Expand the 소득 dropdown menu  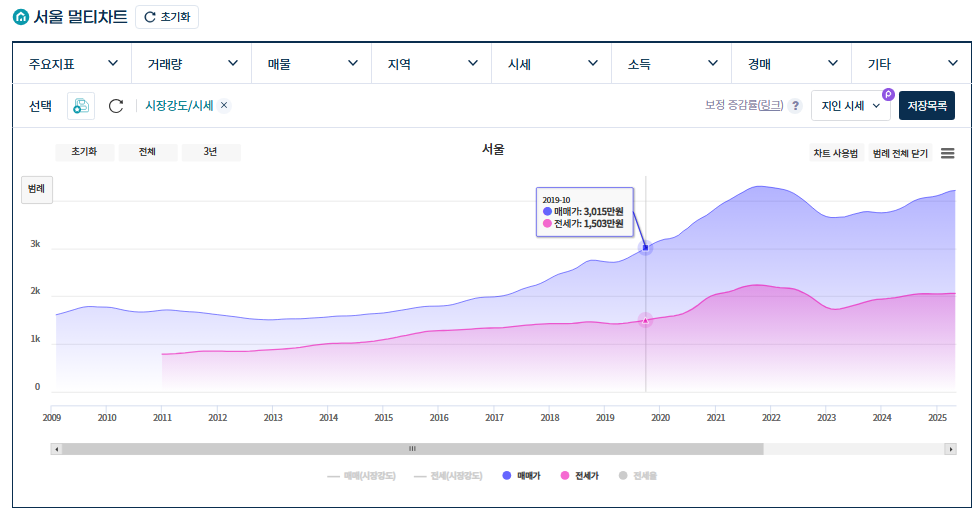[672, 63]
